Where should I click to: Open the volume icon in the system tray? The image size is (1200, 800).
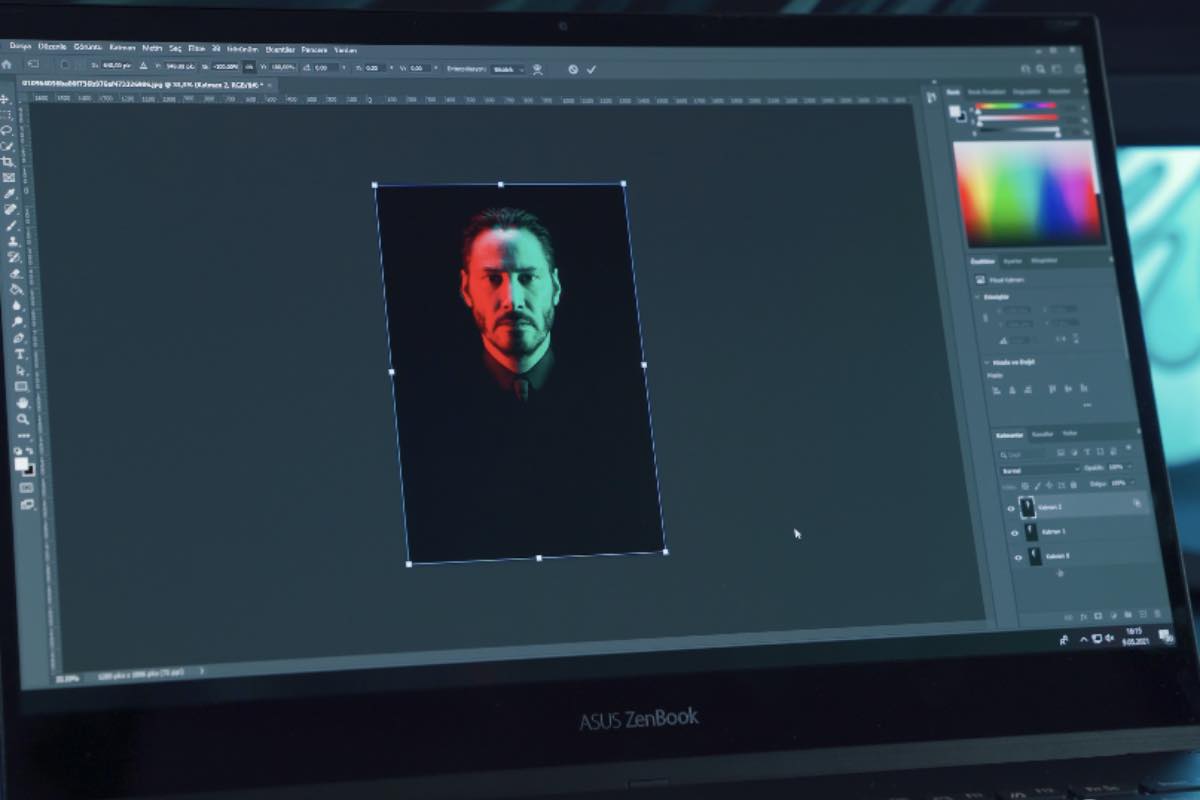click(1109, 638)
